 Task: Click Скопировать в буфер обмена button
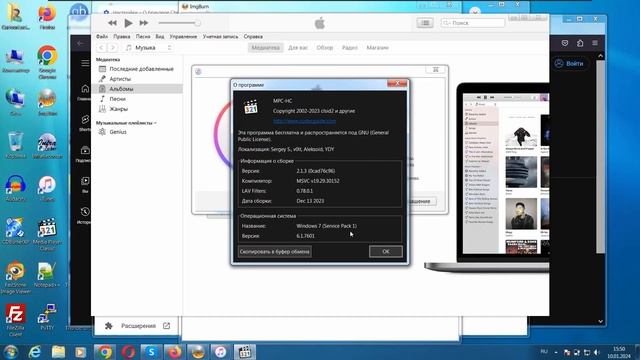tap(275, 251)
